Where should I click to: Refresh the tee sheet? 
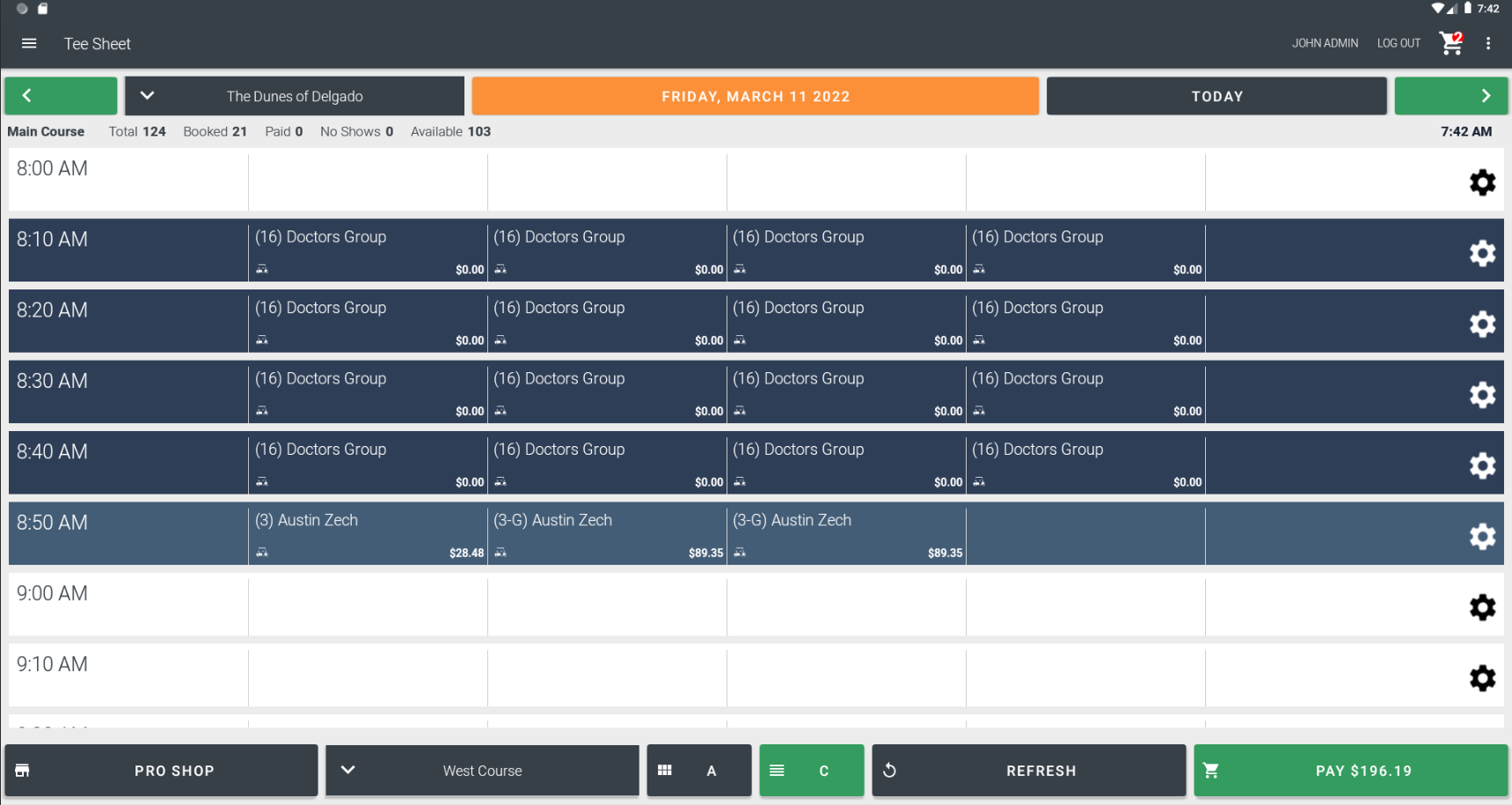pos(1028,771)
